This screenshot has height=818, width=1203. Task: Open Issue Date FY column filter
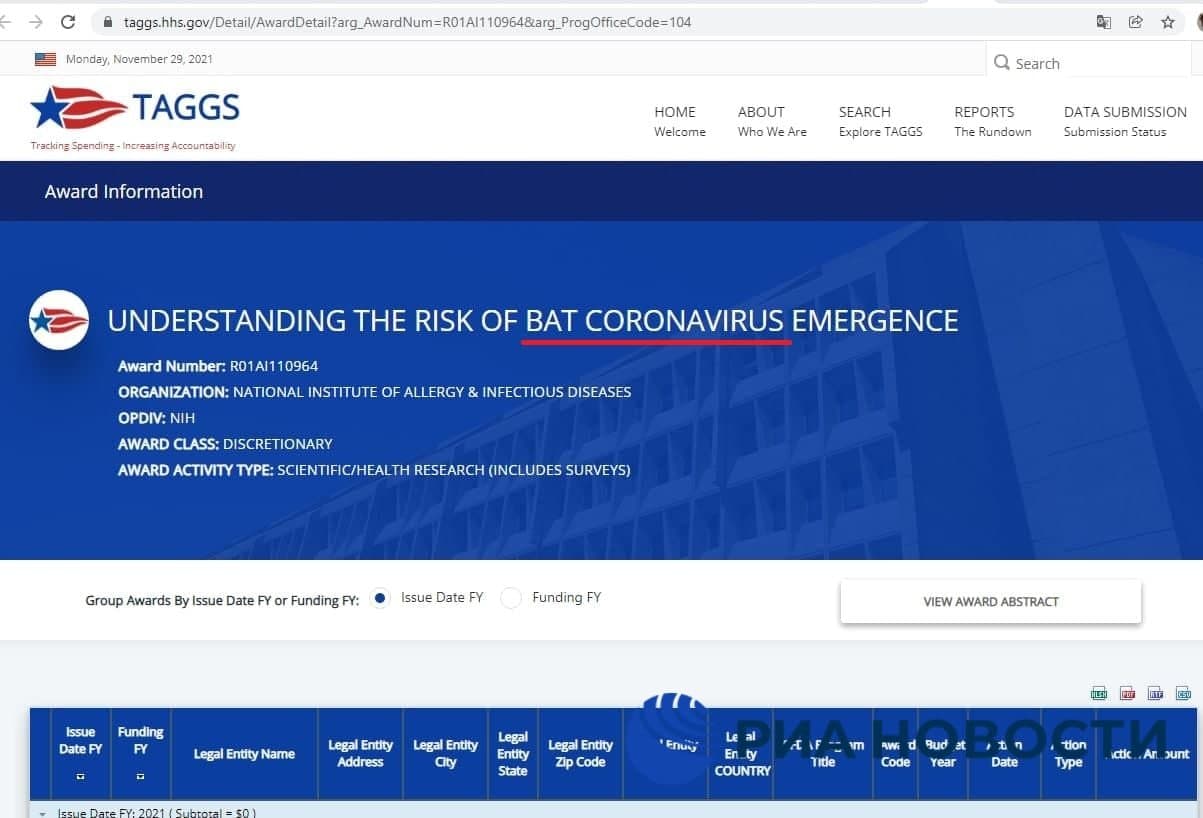[x=80, y=776]
